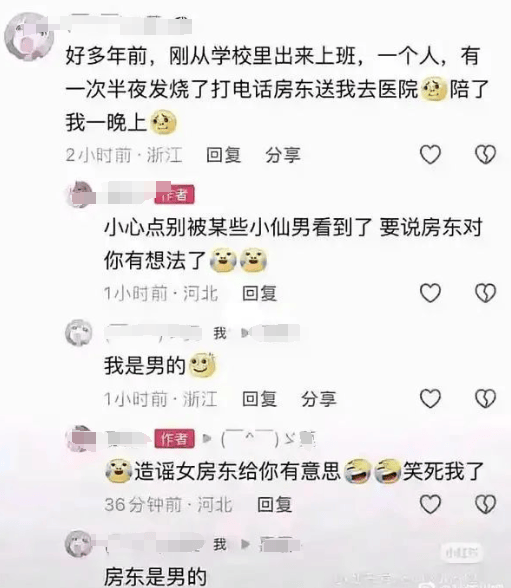Open avatar next to 房东是男的 comment
Screen dimensions: 511x588
pos(79,544)
